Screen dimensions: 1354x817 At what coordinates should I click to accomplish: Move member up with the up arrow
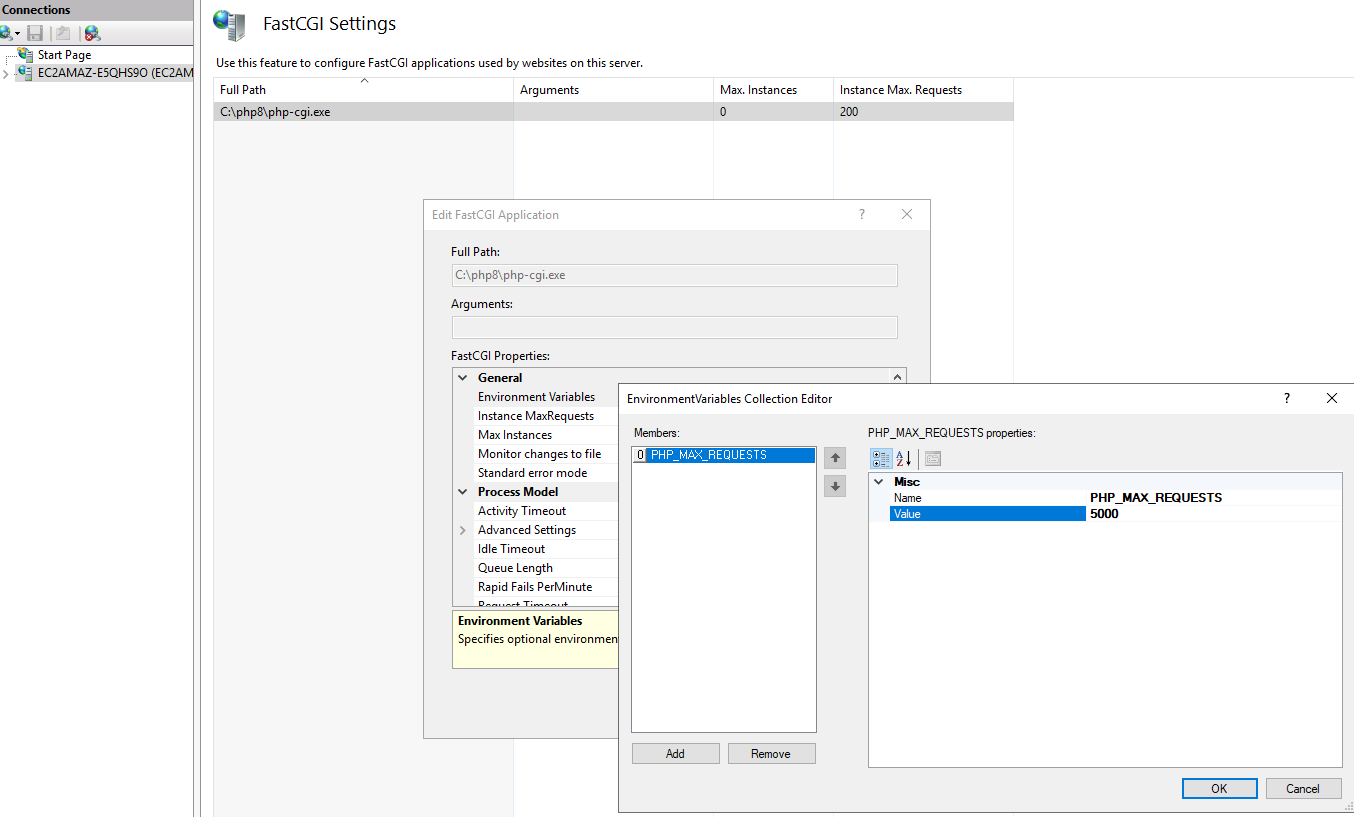(835, 458)
